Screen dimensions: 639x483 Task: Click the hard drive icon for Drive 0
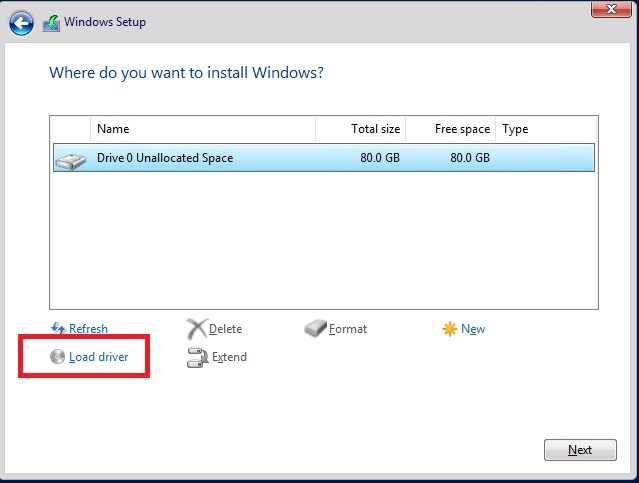tap(71, 161)
